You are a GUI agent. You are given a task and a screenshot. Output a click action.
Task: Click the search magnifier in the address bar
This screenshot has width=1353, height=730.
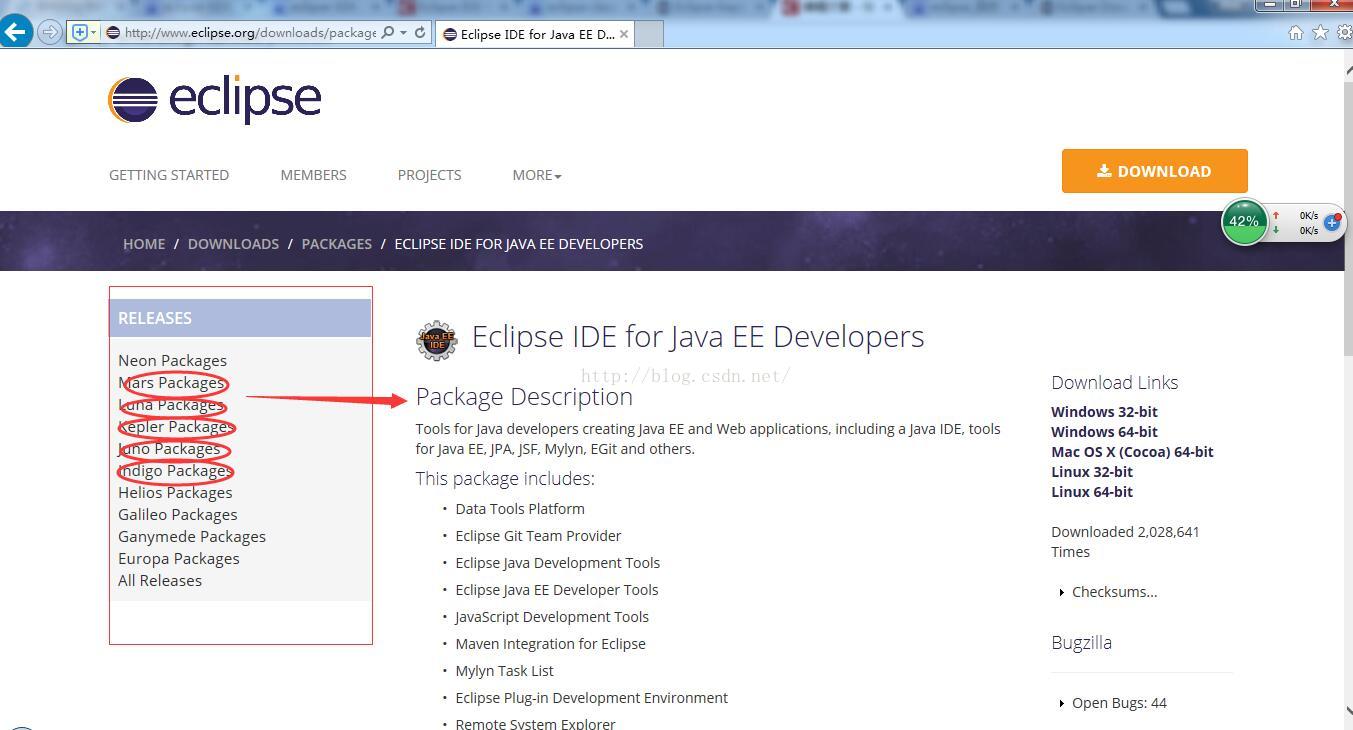click(388, 32)
